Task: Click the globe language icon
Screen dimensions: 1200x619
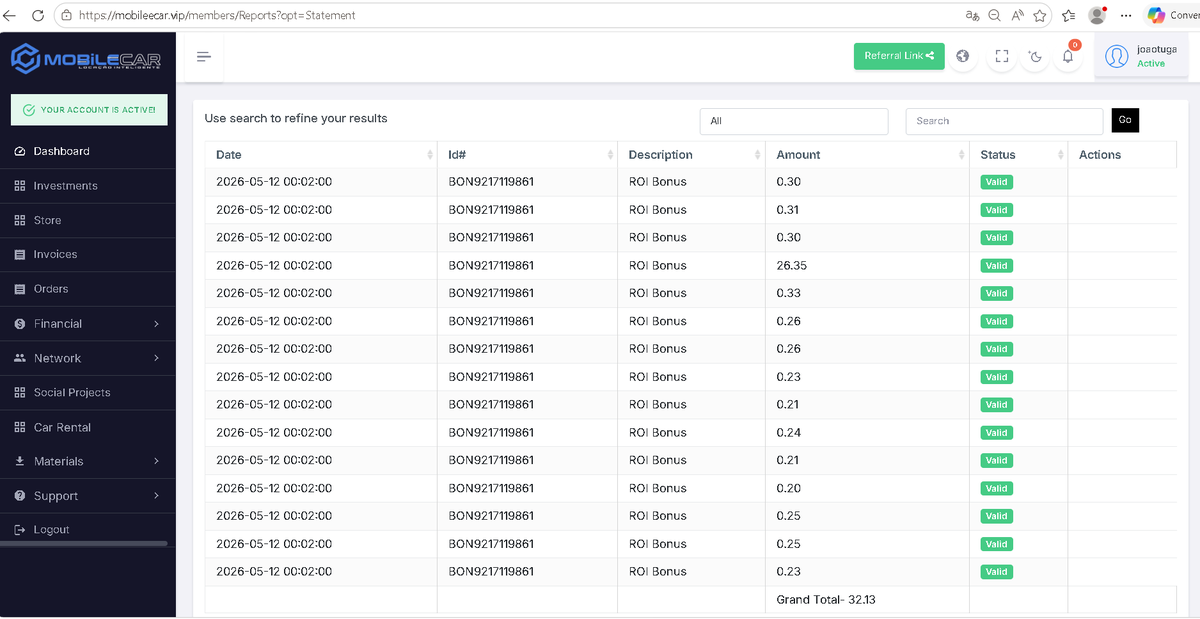Action: pos(962,56)
